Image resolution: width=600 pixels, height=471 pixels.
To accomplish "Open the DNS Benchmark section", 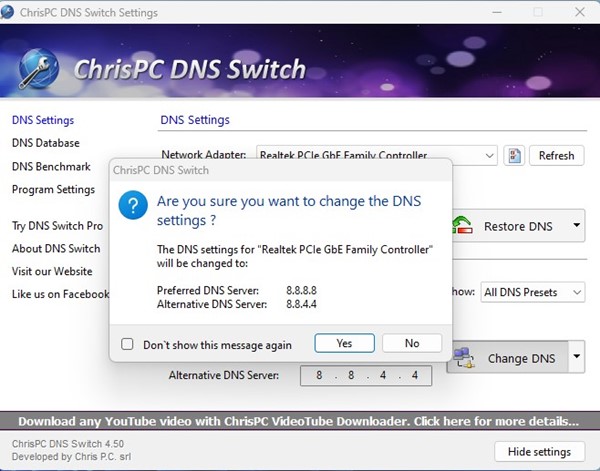I will 51,166.
